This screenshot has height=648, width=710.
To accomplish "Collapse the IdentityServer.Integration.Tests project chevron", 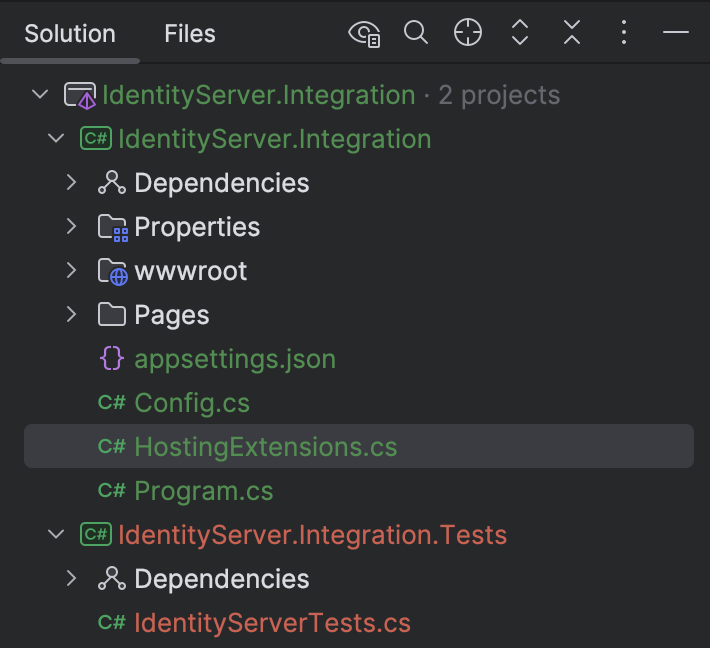I will pyautogui.click(x=56, y=534).
